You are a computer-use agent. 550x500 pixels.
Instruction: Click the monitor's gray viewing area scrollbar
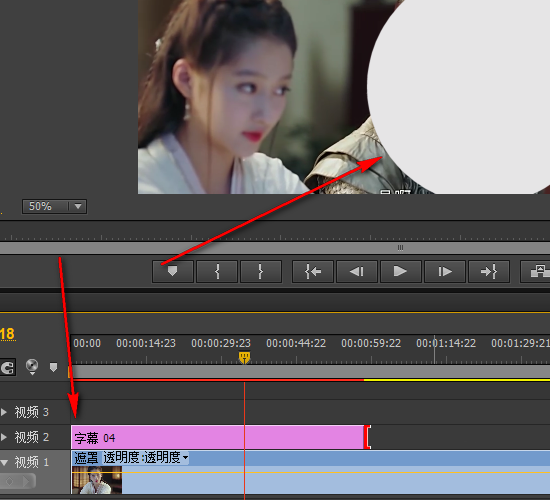pos(275,248)
